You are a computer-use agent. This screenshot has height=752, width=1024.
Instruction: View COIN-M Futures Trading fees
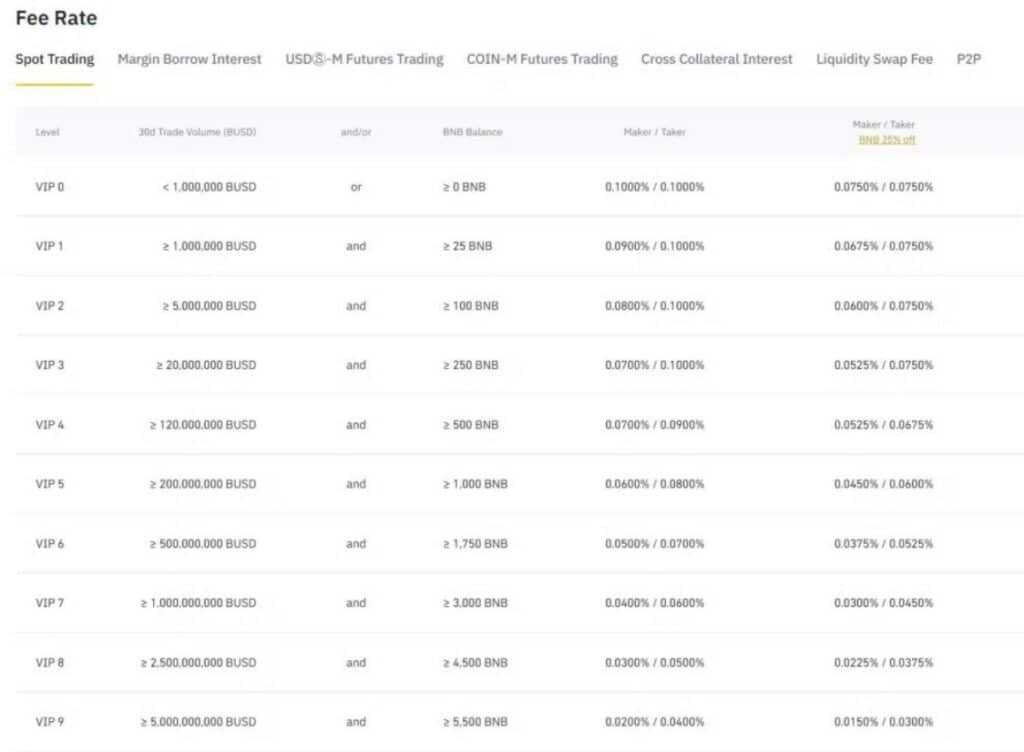542,59
